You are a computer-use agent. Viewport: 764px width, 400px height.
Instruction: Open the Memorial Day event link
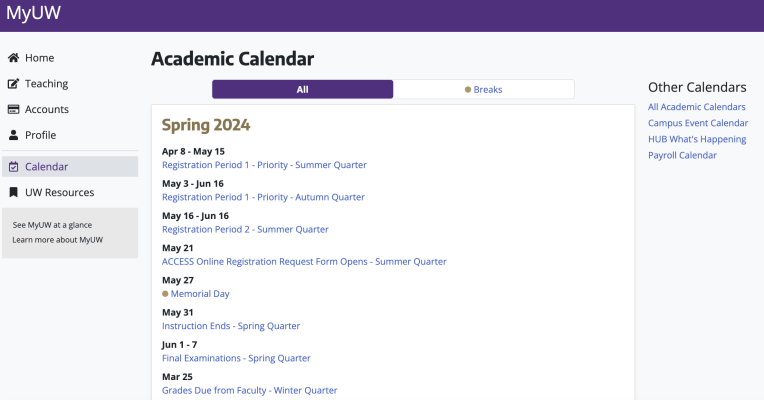200,294
